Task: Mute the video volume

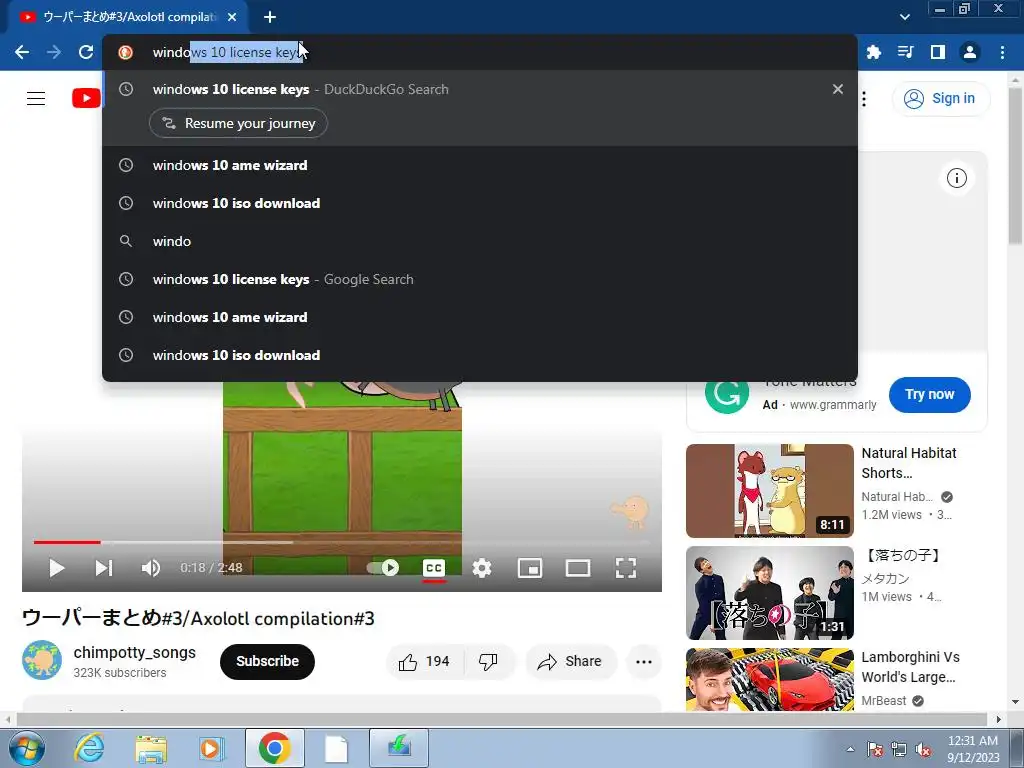Action: click(151, 568)
